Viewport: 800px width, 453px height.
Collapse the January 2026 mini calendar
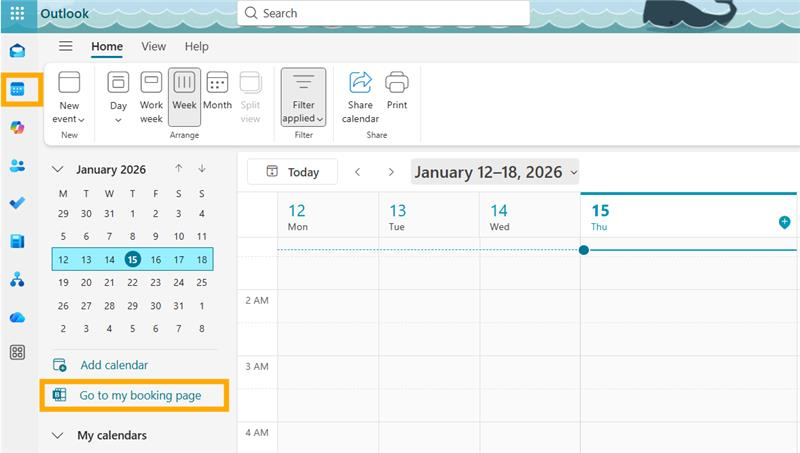(x=58, y=169)
